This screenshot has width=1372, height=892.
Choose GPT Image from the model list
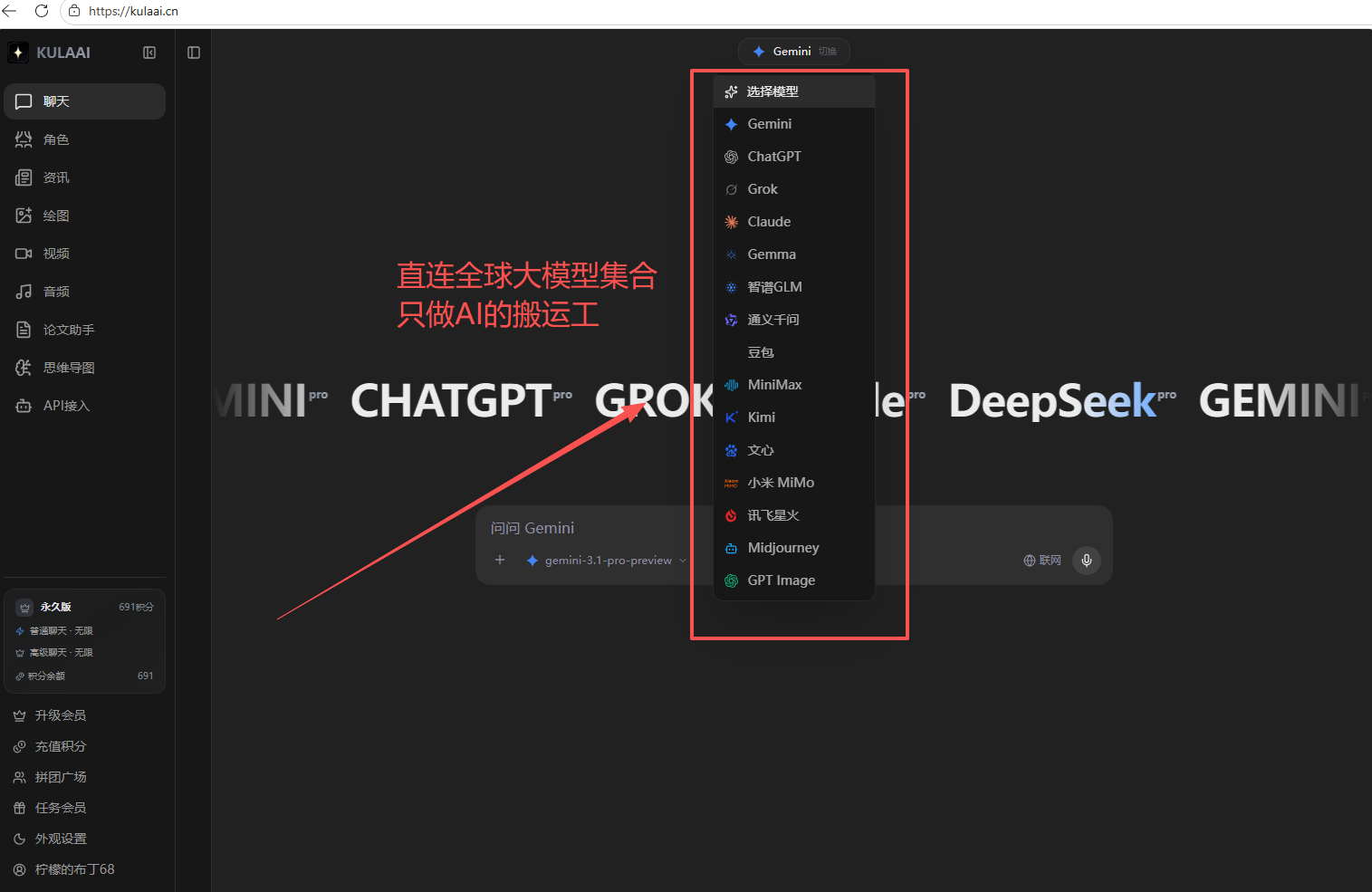coord(794,580)
